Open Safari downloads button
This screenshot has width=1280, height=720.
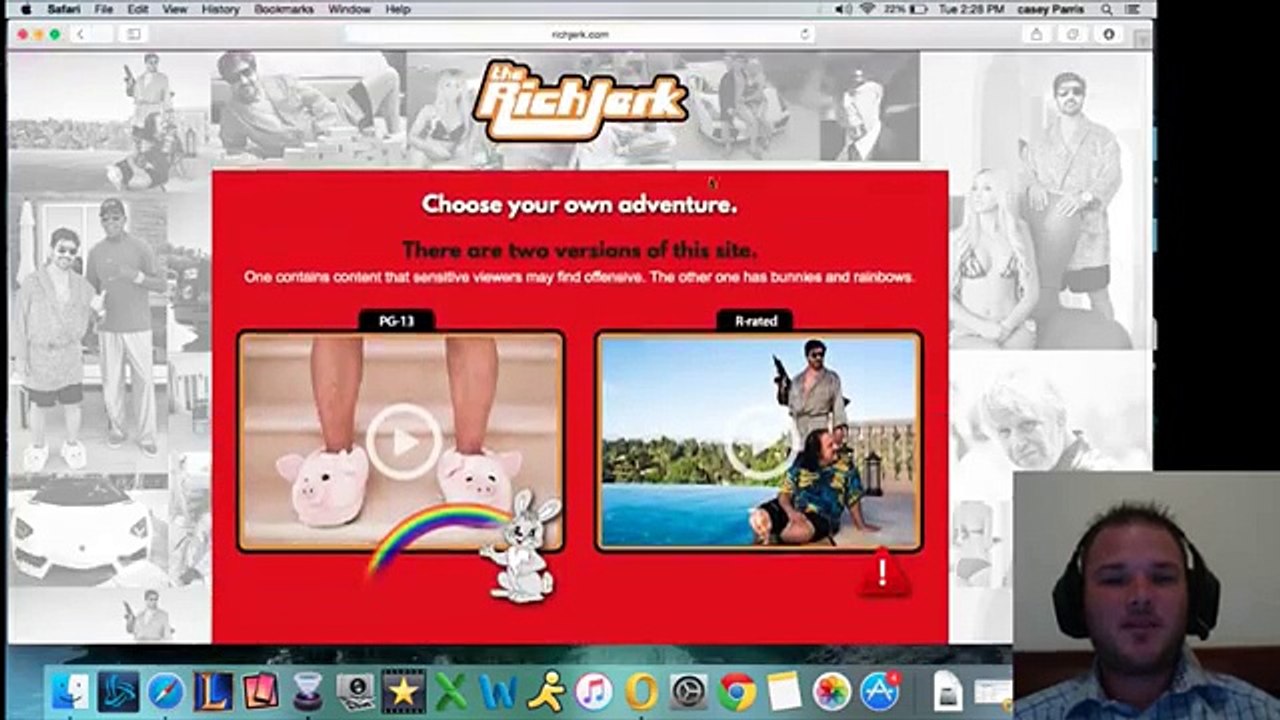(1109, 34)
